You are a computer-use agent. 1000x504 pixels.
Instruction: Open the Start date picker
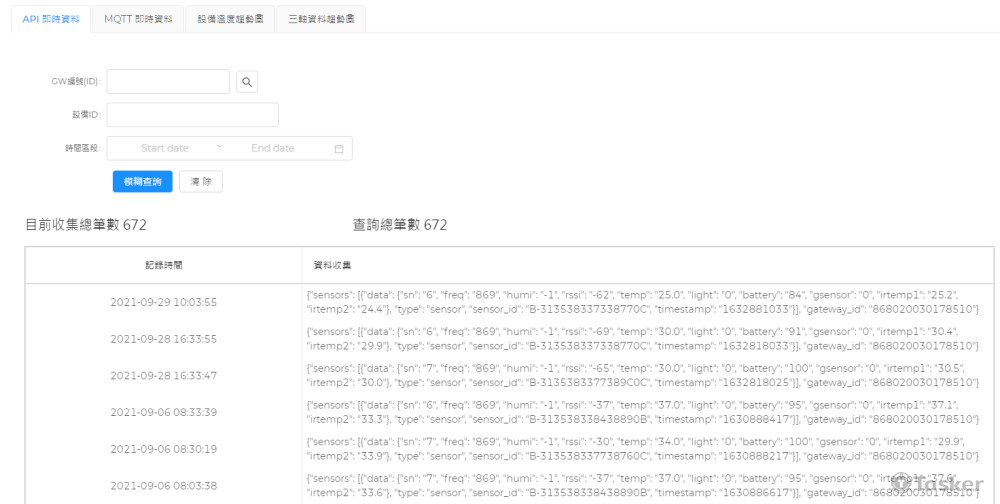coord(165,148)
